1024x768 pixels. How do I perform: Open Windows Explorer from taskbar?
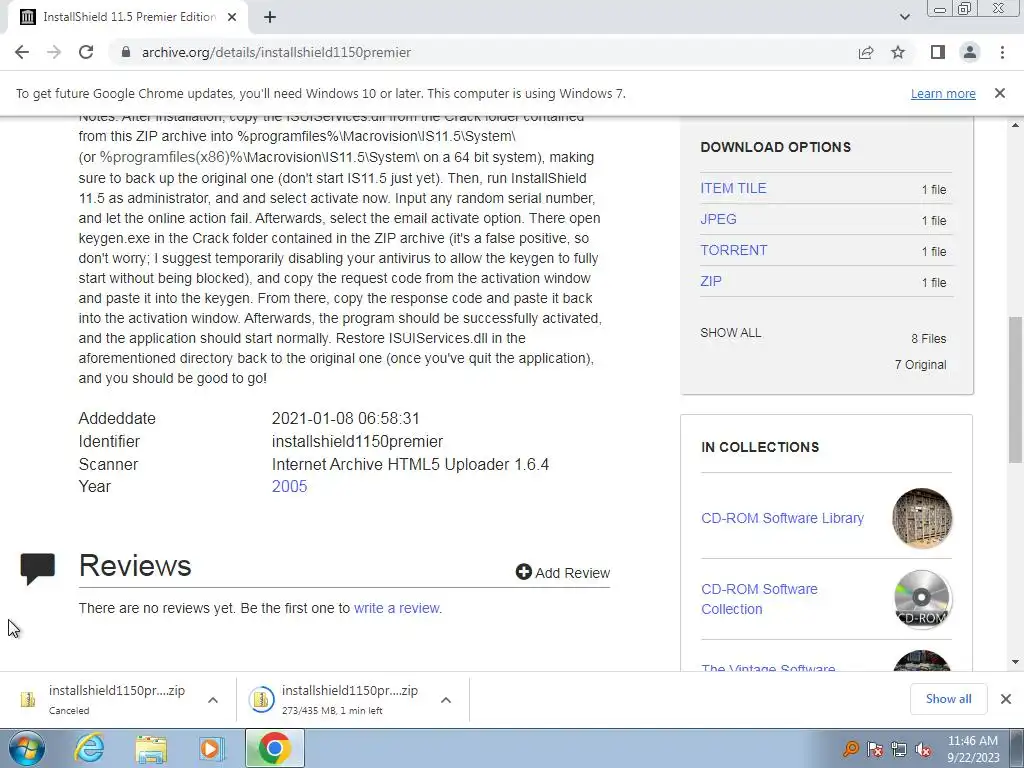[151, 748]
